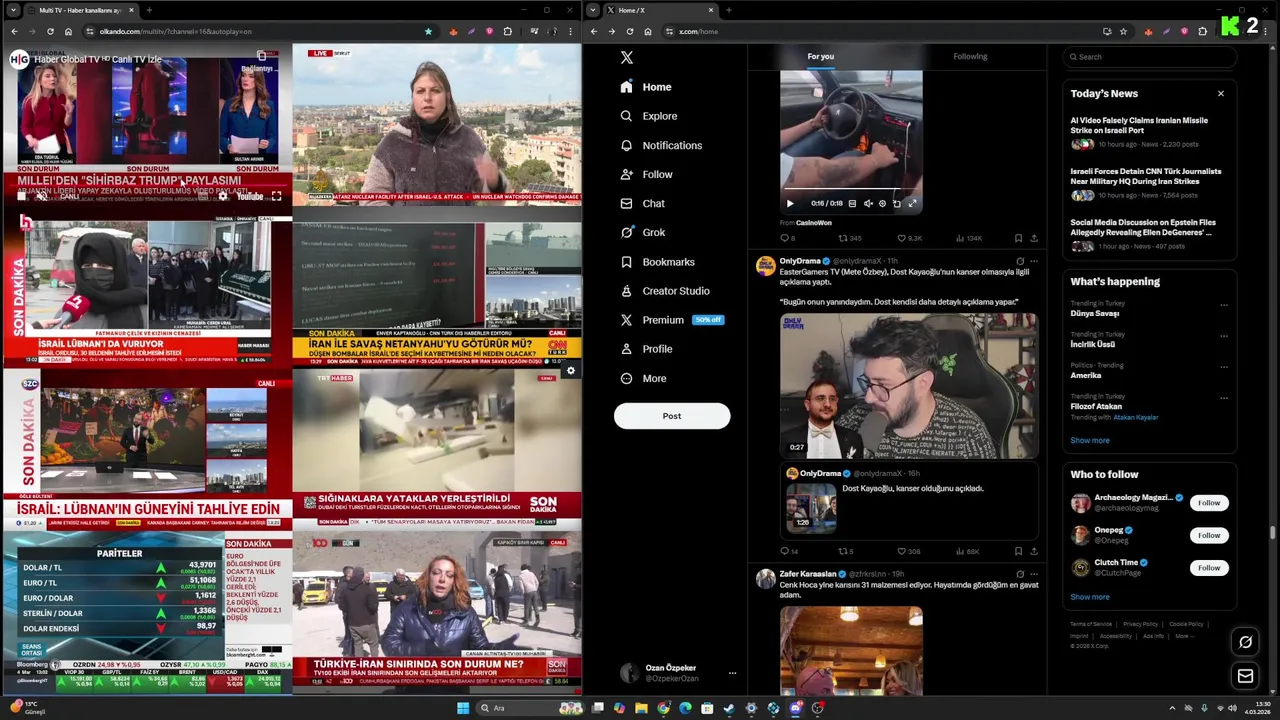
Task: Open the Grok floating button
Action: [x=1245, y=642]
